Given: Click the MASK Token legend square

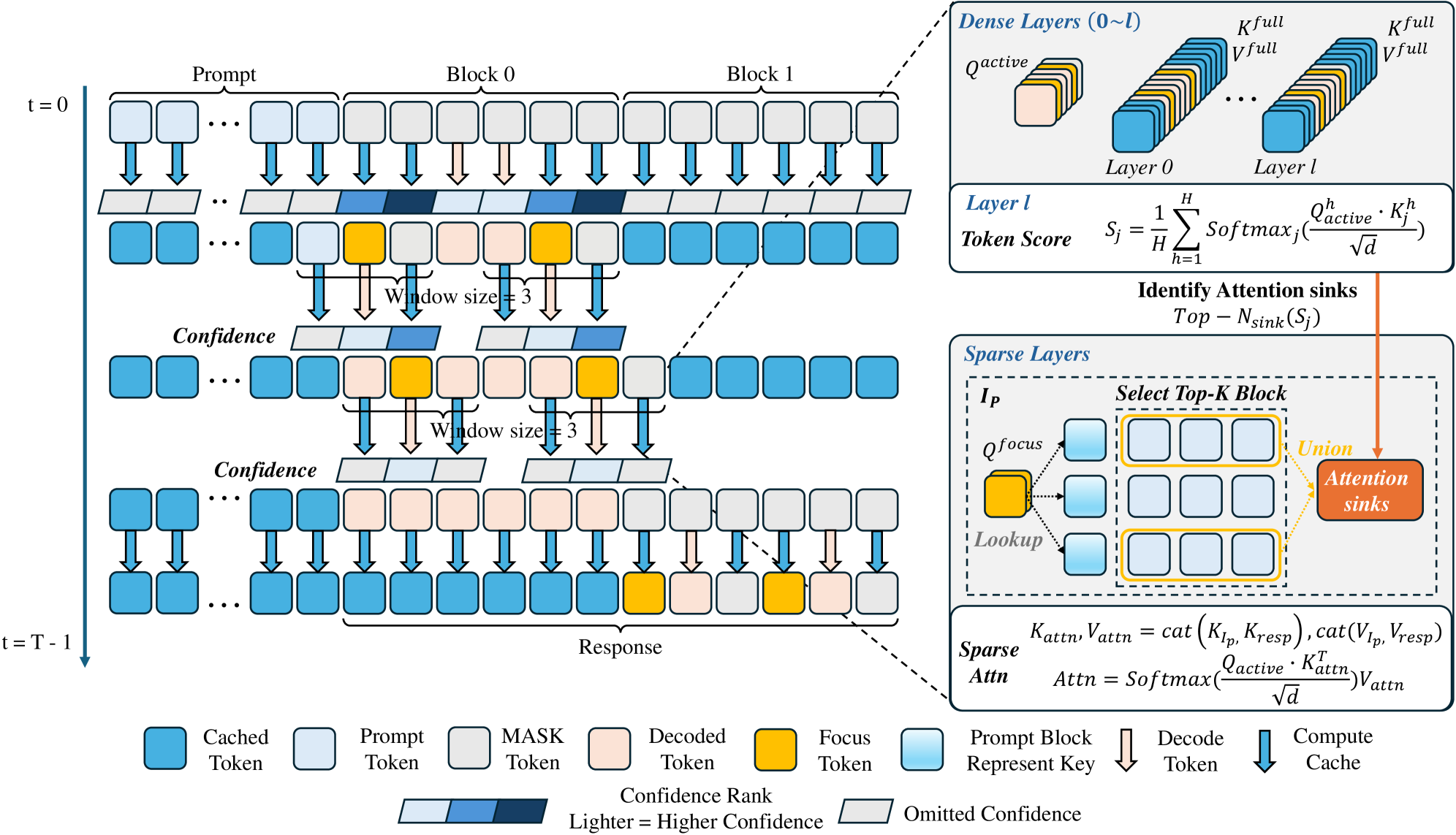Looking at the screenshot, I should click(x=469, y=748).
